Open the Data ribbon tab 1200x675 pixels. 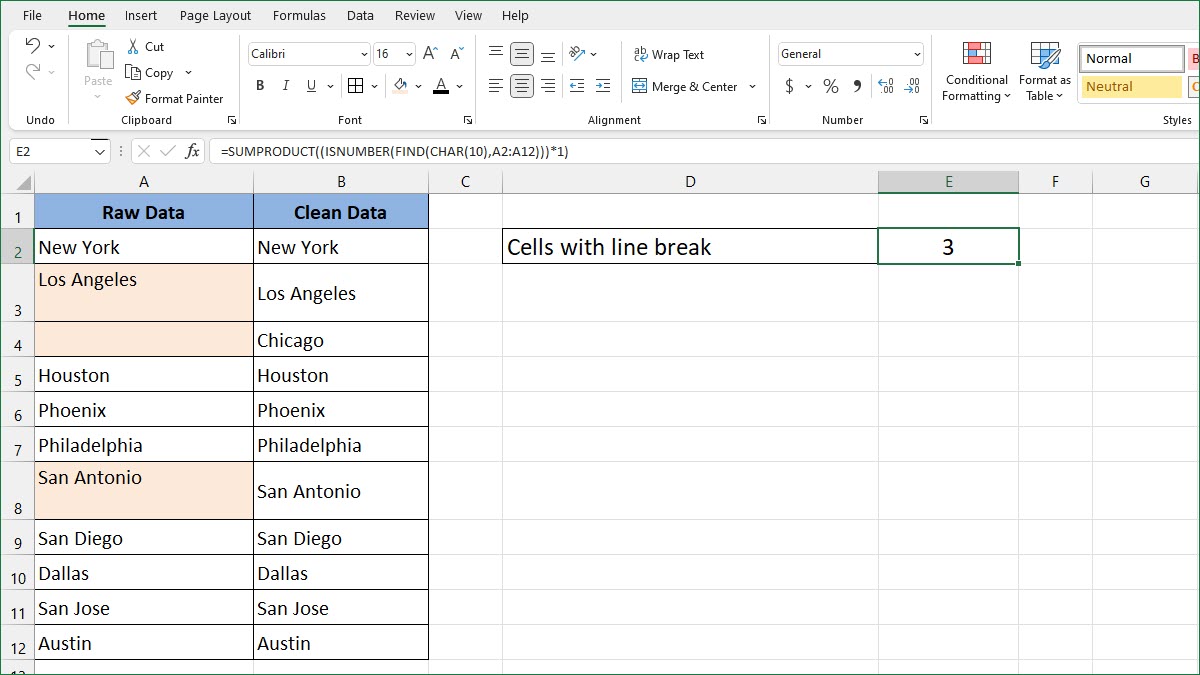pos(360,15)
